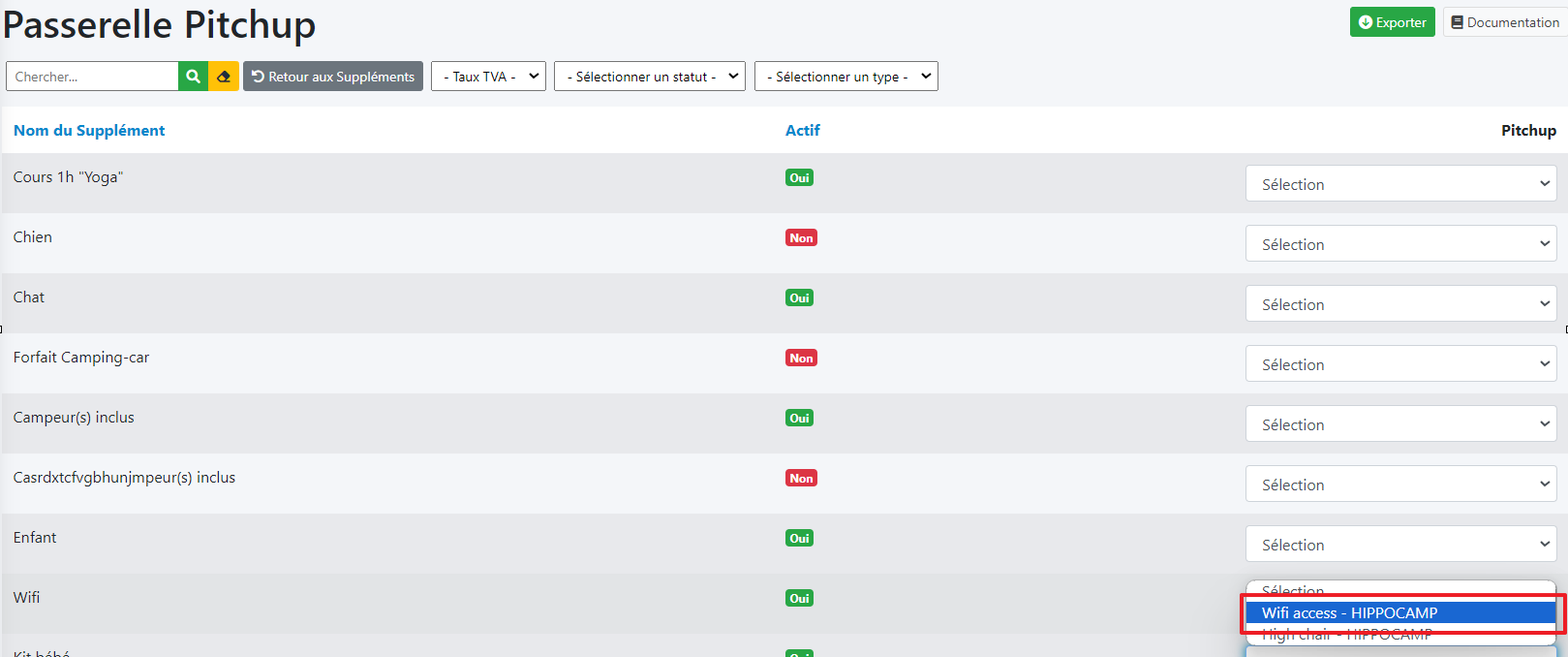
Task: Click the green search magnifier icon
Action: (193, 77)
